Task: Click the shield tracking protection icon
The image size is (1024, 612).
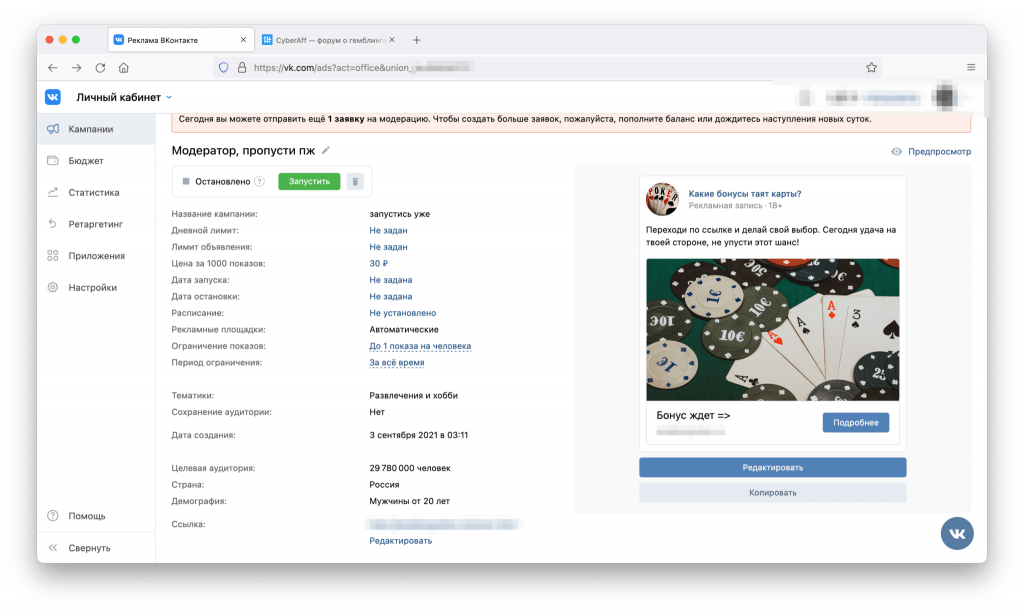Action: tap(223, 67)
